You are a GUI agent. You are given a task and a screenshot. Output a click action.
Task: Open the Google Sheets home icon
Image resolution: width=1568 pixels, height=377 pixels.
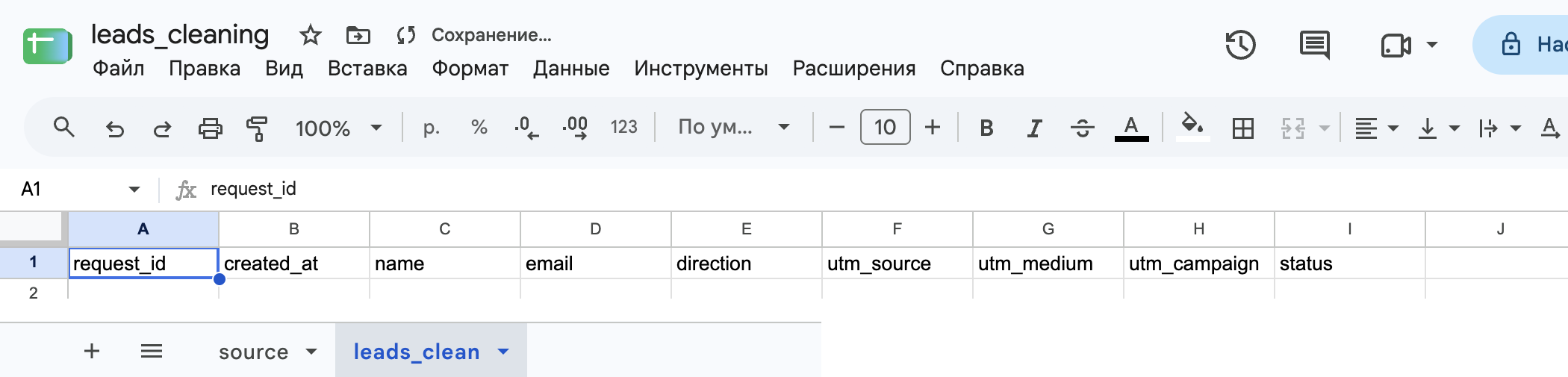47,46
